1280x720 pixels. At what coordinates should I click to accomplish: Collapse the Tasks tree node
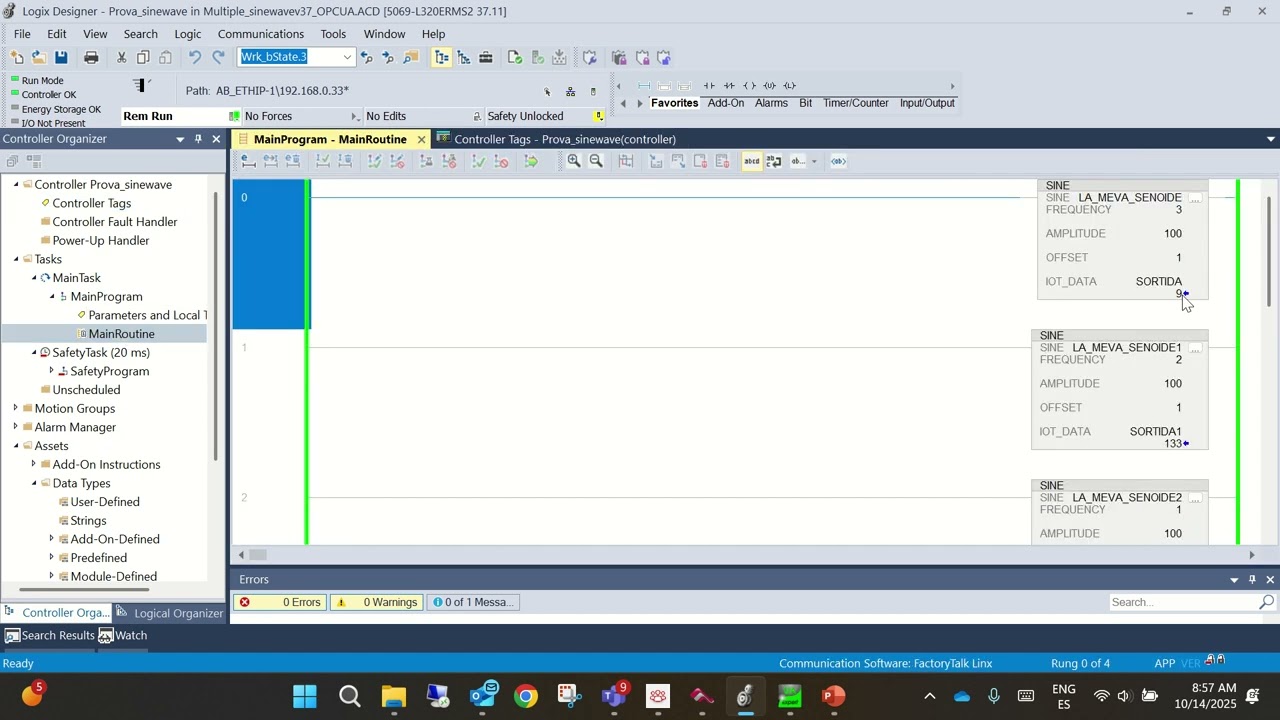[16, 259]
